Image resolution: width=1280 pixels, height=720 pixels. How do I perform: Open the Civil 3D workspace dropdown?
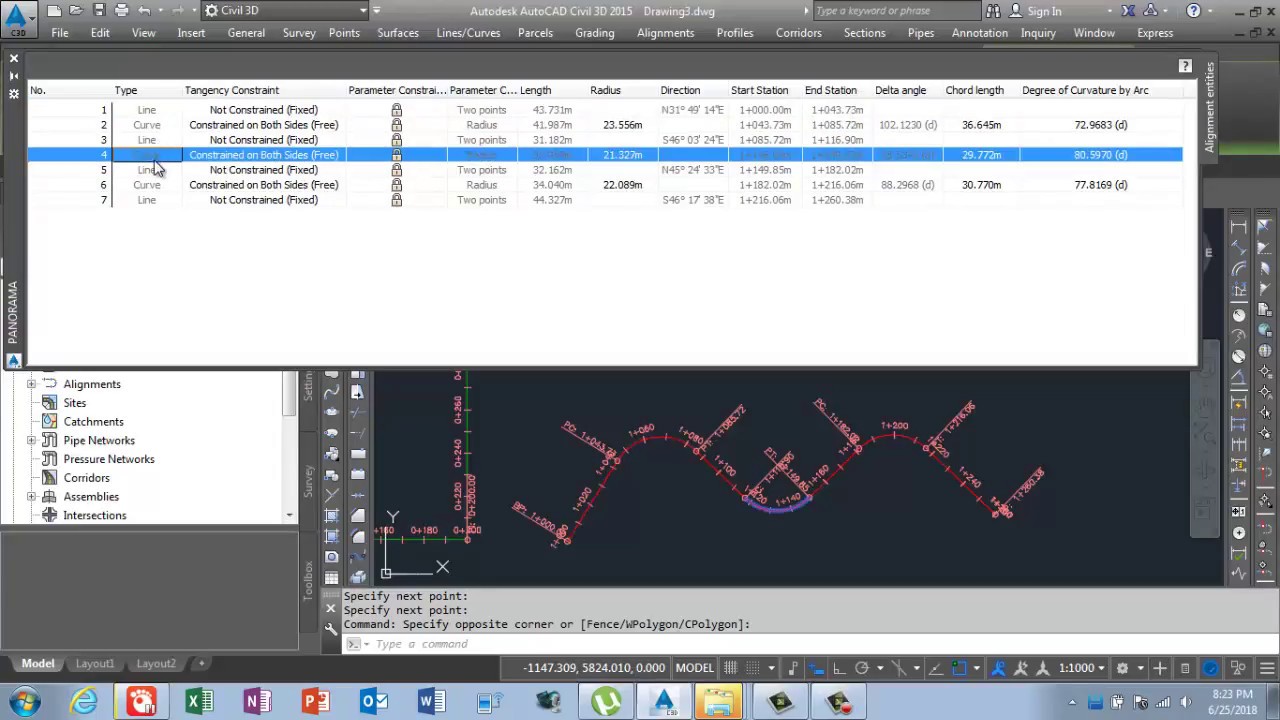pyautogui.click(x=285, y=10)
